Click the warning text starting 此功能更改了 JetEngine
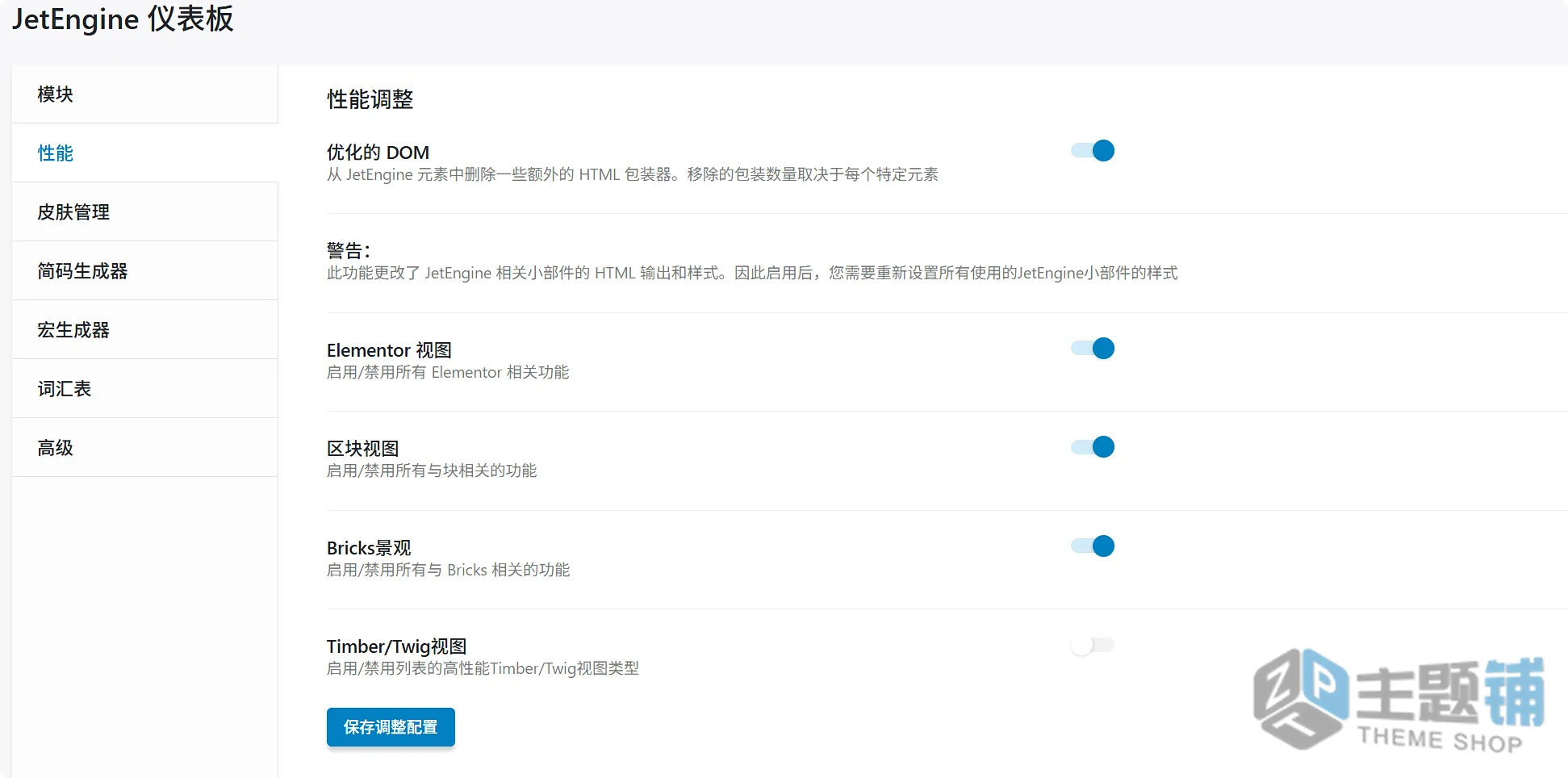The height and width of the screenshot is (778, 1568). pos(752,273)
